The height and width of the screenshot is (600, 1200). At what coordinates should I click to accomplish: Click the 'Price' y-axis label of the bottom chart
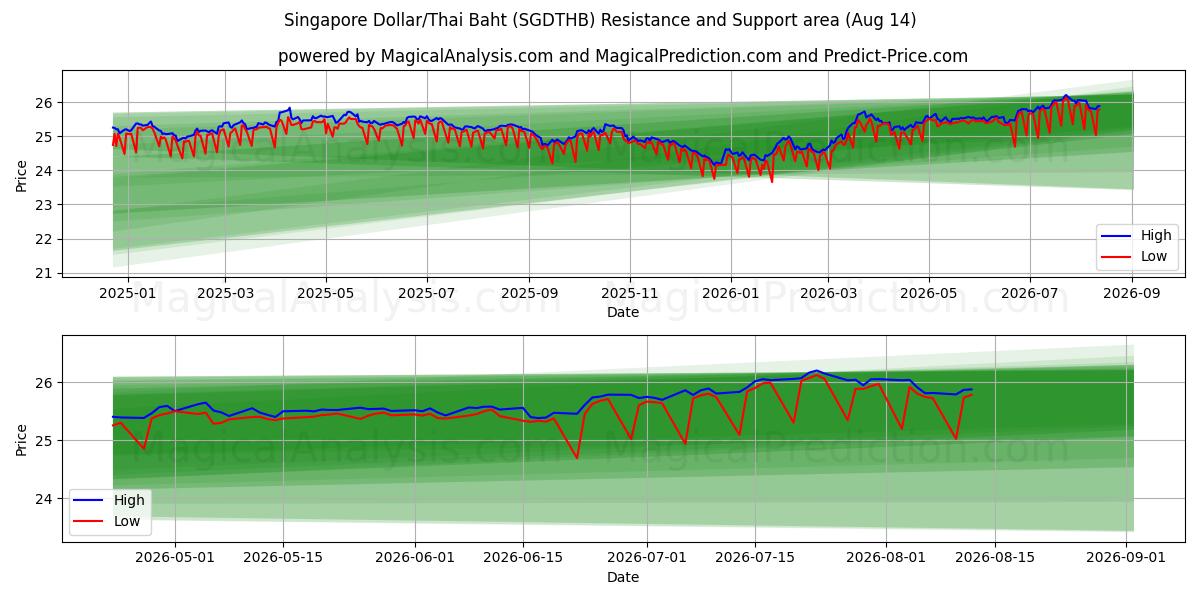22,439
